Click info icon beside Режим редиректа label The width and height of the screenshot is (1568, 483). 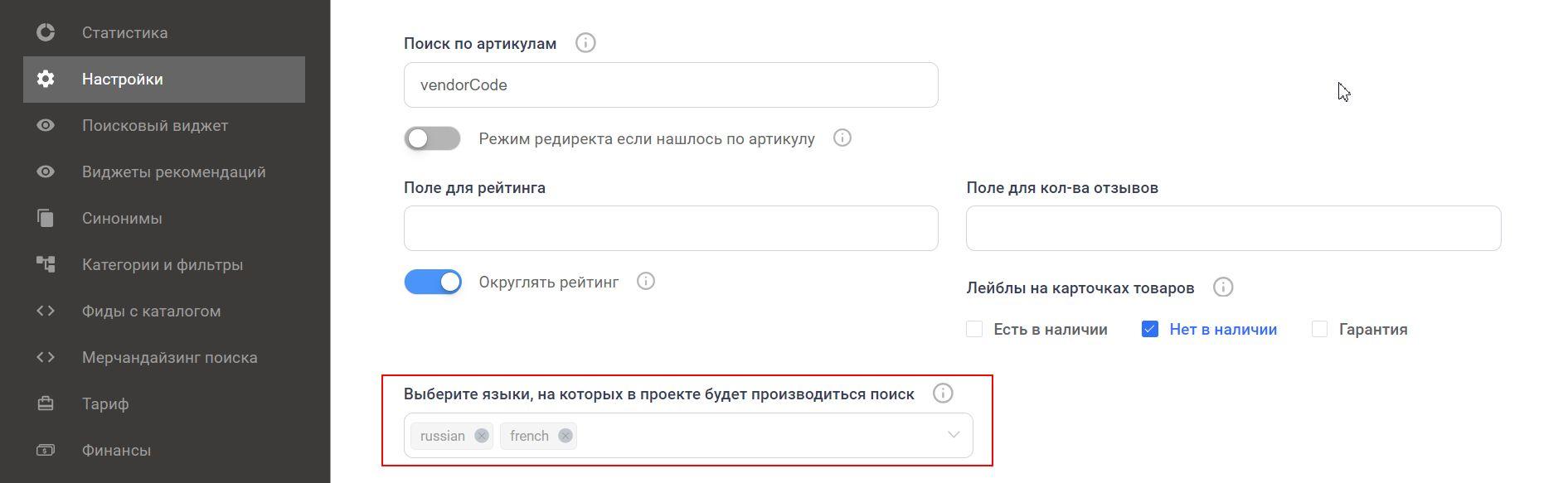[842, 138]
